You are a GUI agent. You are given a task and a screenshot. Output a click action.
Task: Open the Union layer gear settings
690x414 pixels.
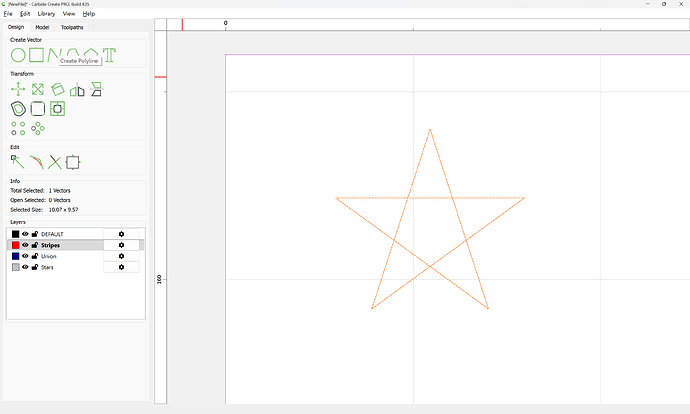(121, 256)
